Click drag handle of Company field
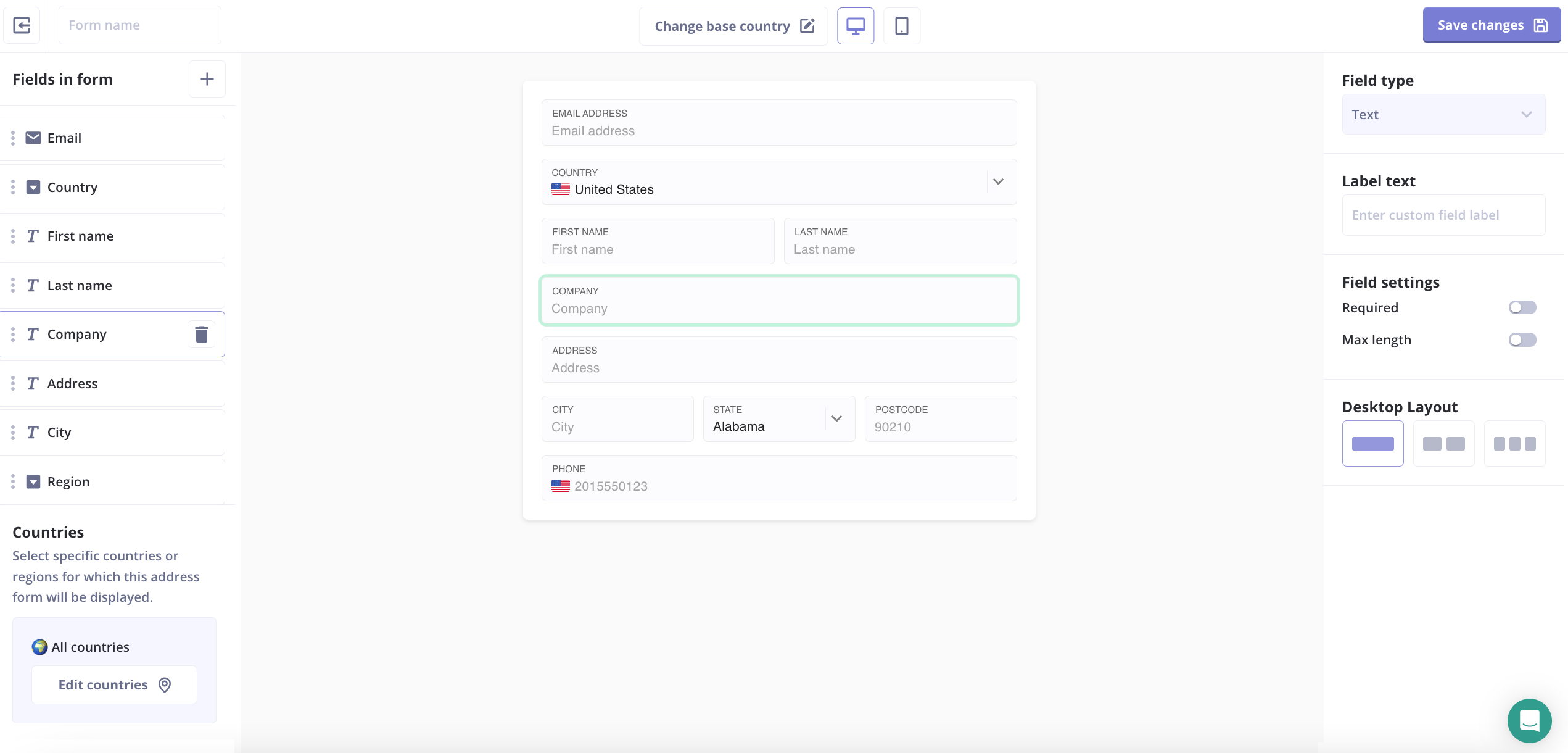The height and width of the screenshot is (753, 1568). pyautogui.click(x=13, y=335)
